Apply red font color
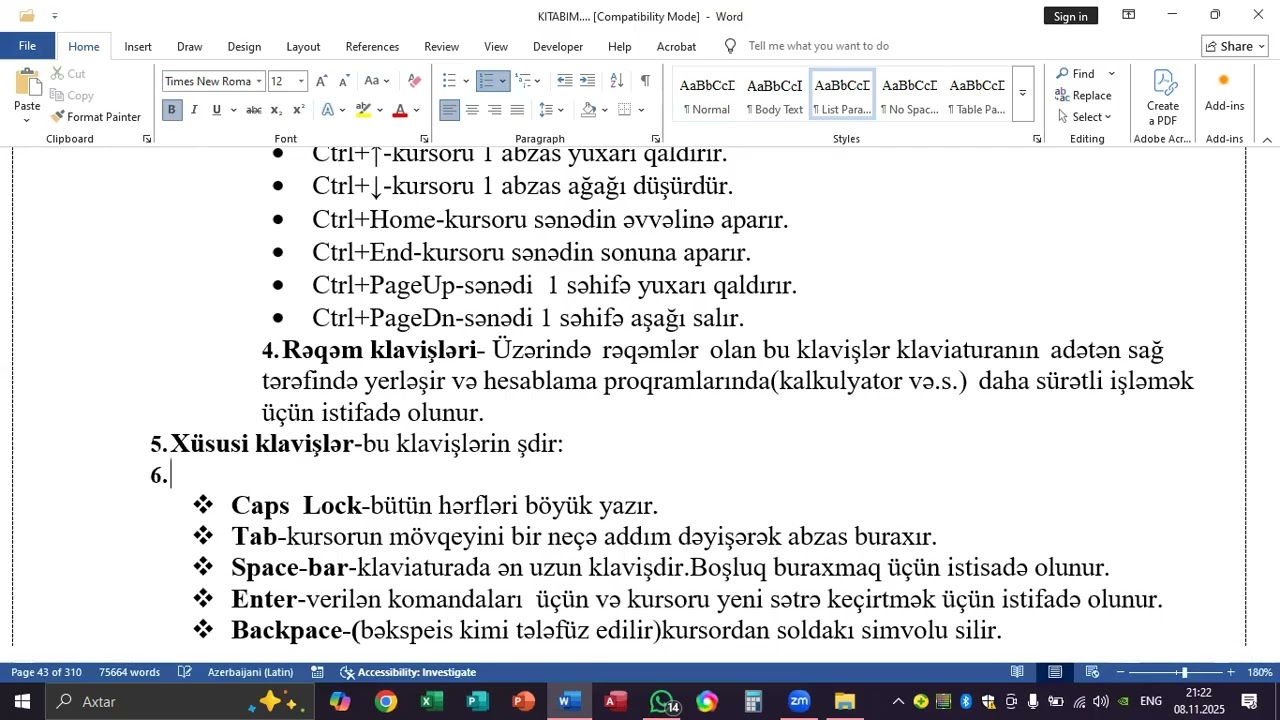 (400, 110)
